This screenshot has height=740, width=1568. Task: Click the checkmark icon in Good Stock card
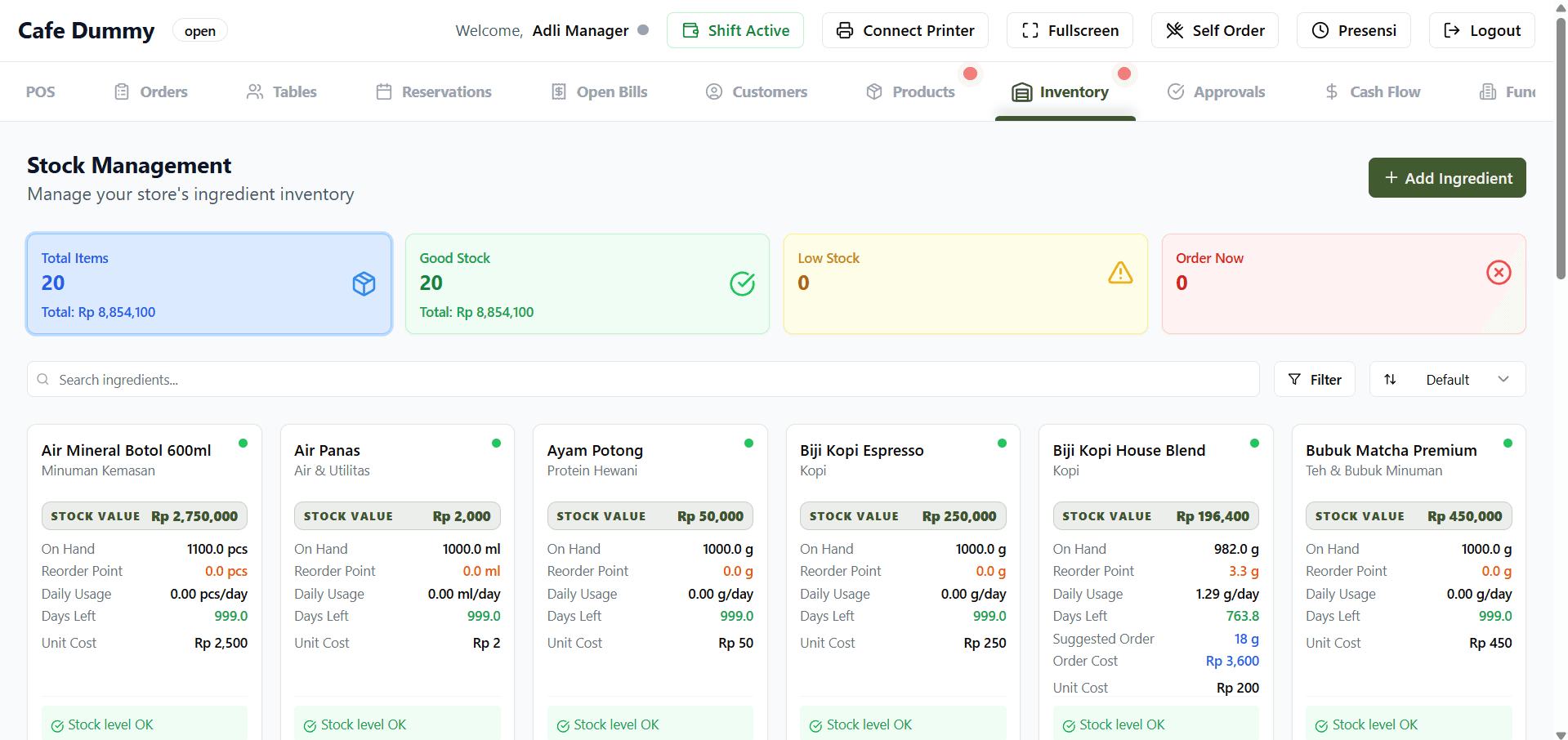(742, 283)
